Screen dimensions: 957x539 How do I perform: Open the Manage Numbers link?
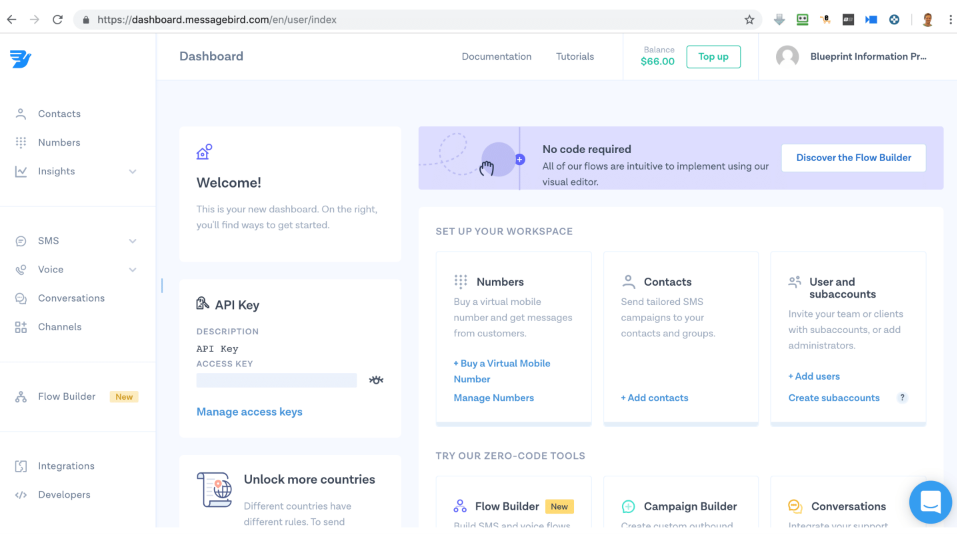click(493, 398)
